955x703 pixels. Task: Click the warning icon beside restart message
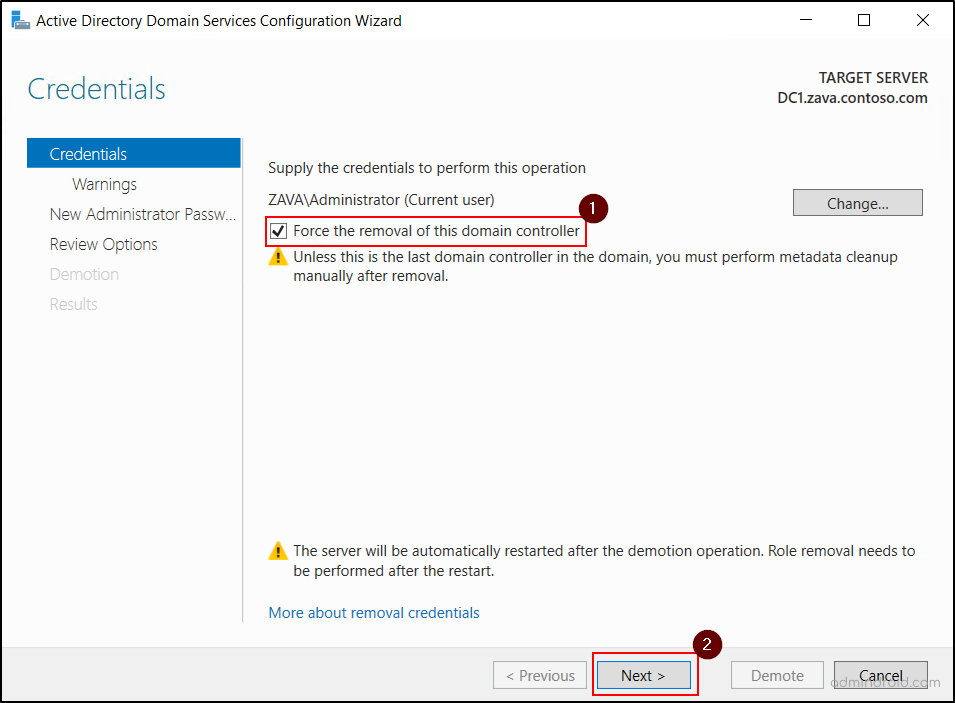click(277, 549)
